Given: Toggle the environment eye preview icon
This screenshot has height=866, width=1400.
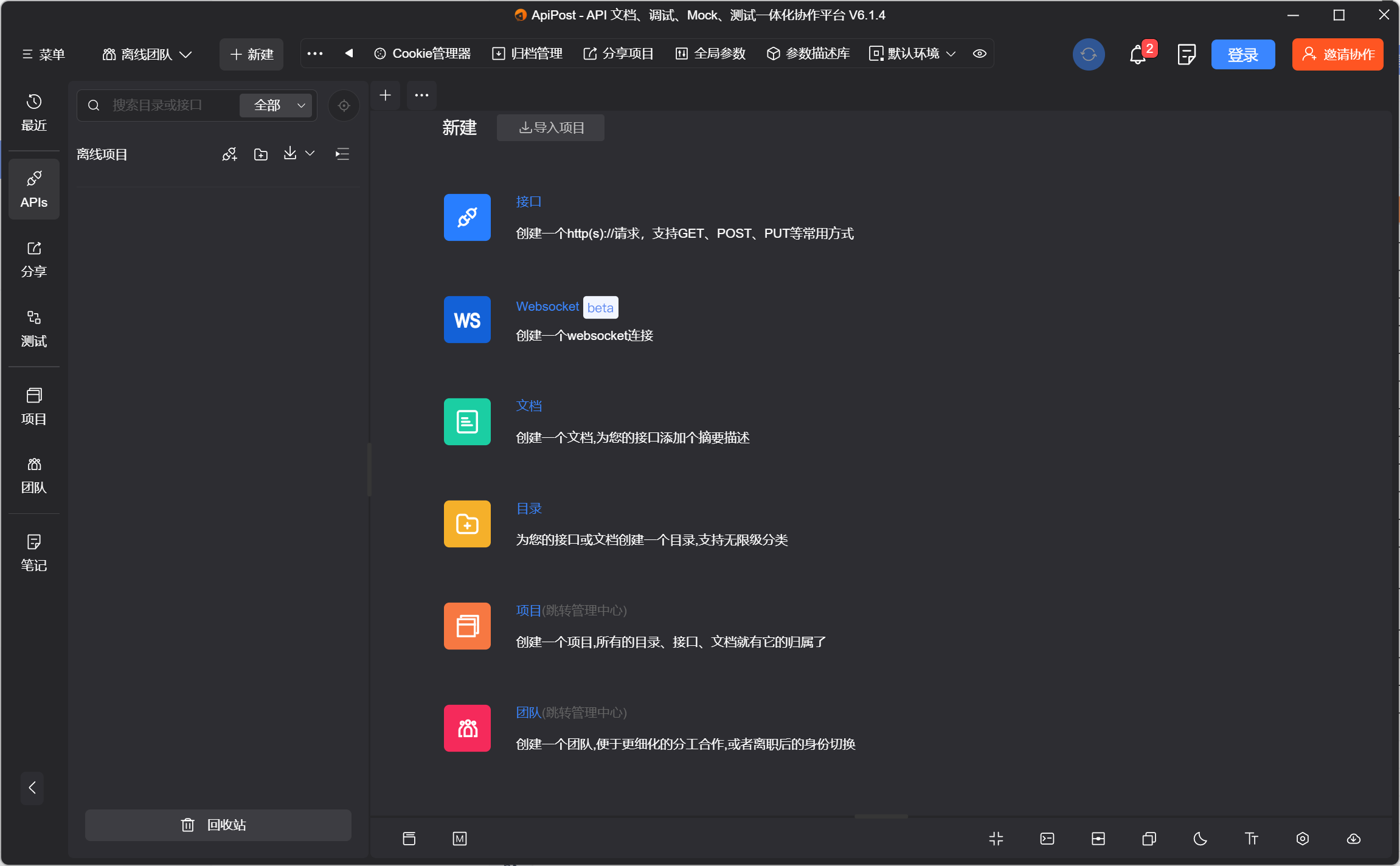Looking at the screenshot, I should [x=979, y=54].
